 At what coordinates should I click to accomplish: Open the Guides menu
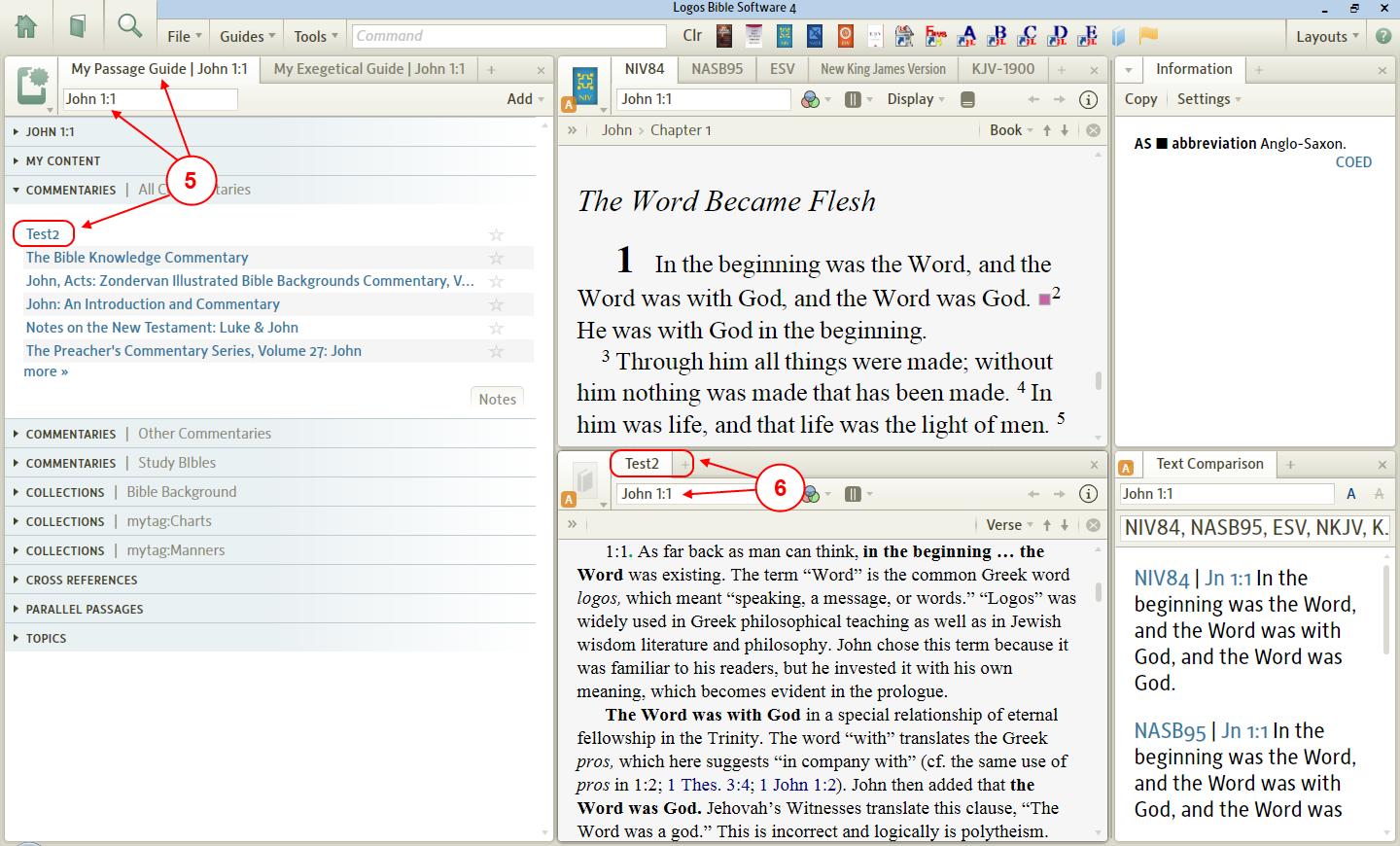pyautogui.click(x=247, y=37)
